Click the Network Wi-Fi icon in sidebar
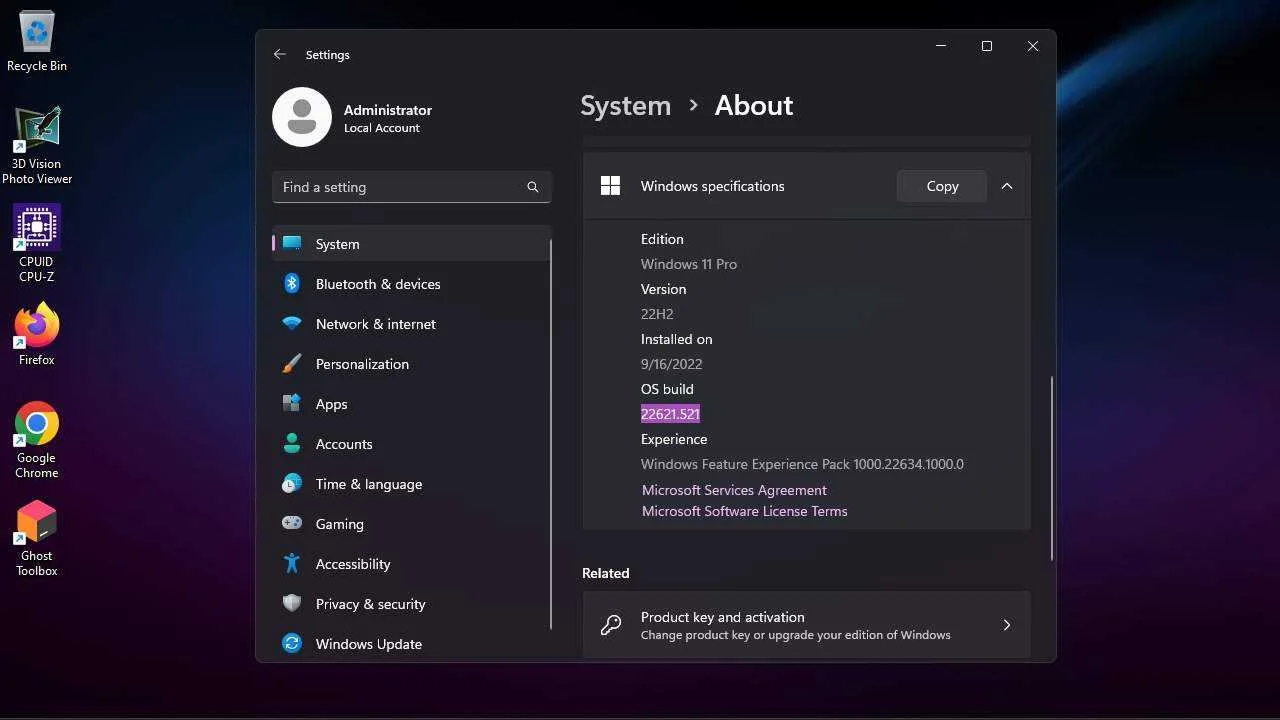Screen dimensions: 1280x720 point(292,324)
